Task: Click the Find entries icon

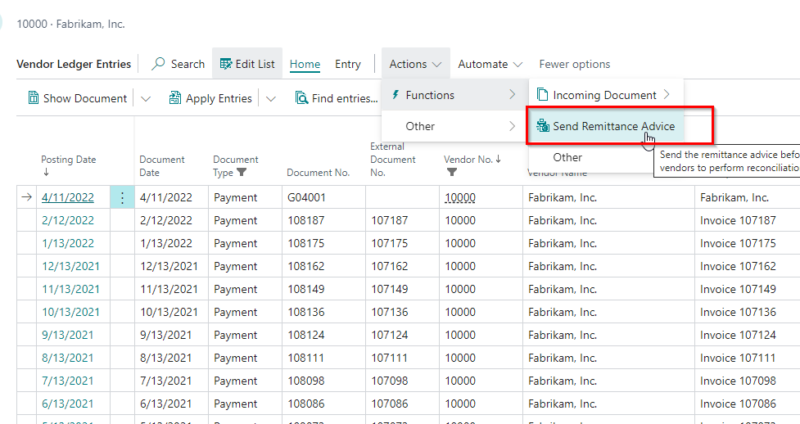Action: point(301,98)
